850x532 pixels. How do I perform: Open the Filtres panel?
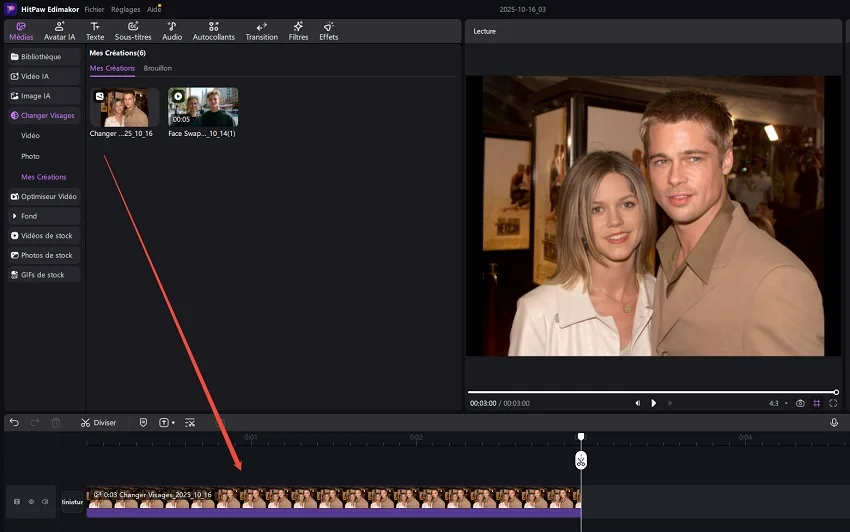(298, 30)
